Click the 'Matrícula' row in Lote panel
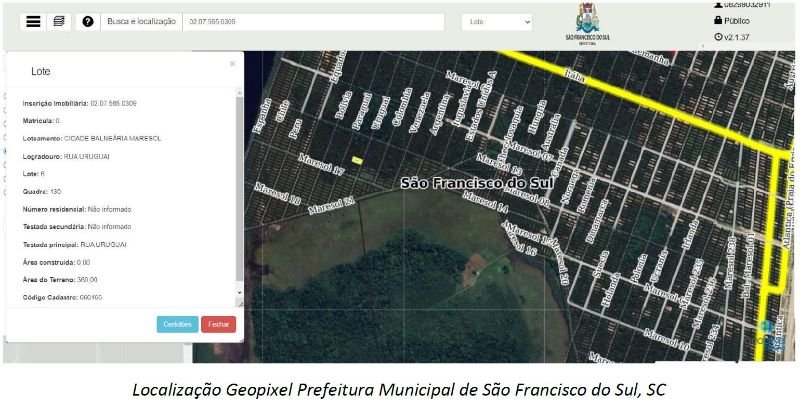Viewport: 800px width, 407px height. click(41, 121)
